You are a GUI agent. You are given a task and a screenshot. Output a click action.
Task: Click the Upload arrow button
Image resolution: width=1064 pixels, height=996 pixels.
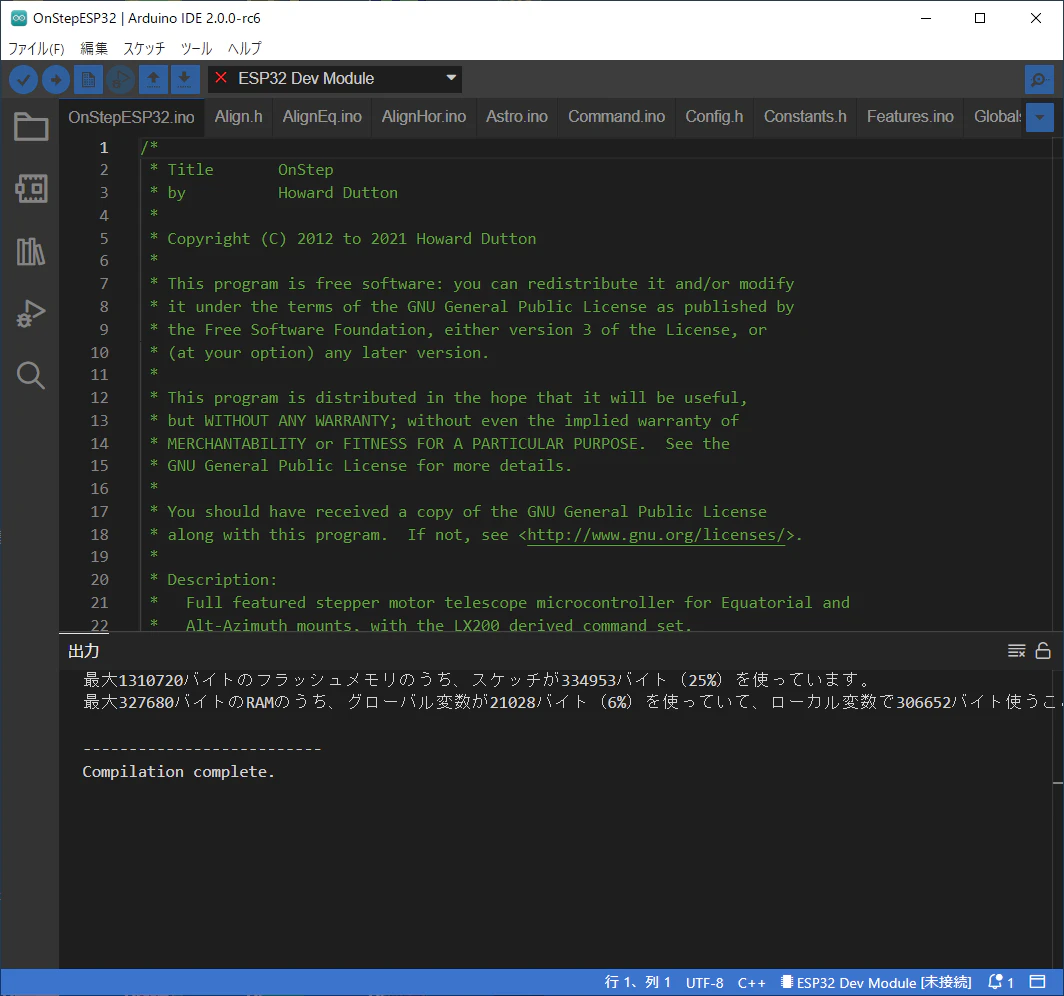(56, 79)
